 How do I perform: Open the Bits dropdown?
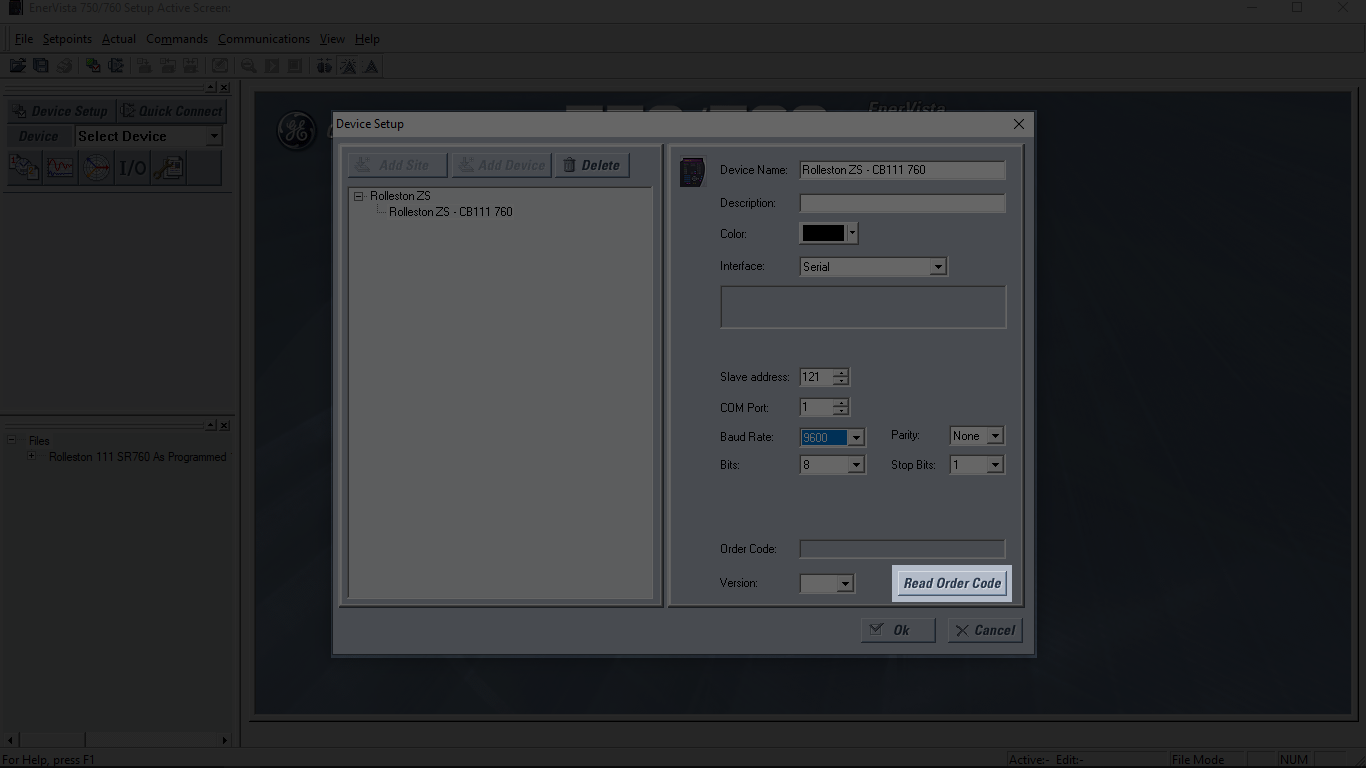tap(856, 465)
